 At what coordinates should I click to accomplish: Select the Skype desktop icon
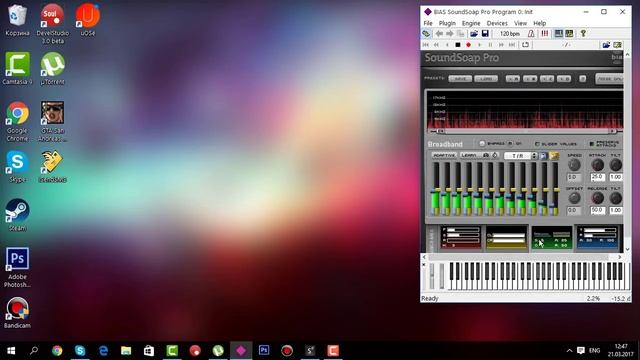[x=17, y=166]
